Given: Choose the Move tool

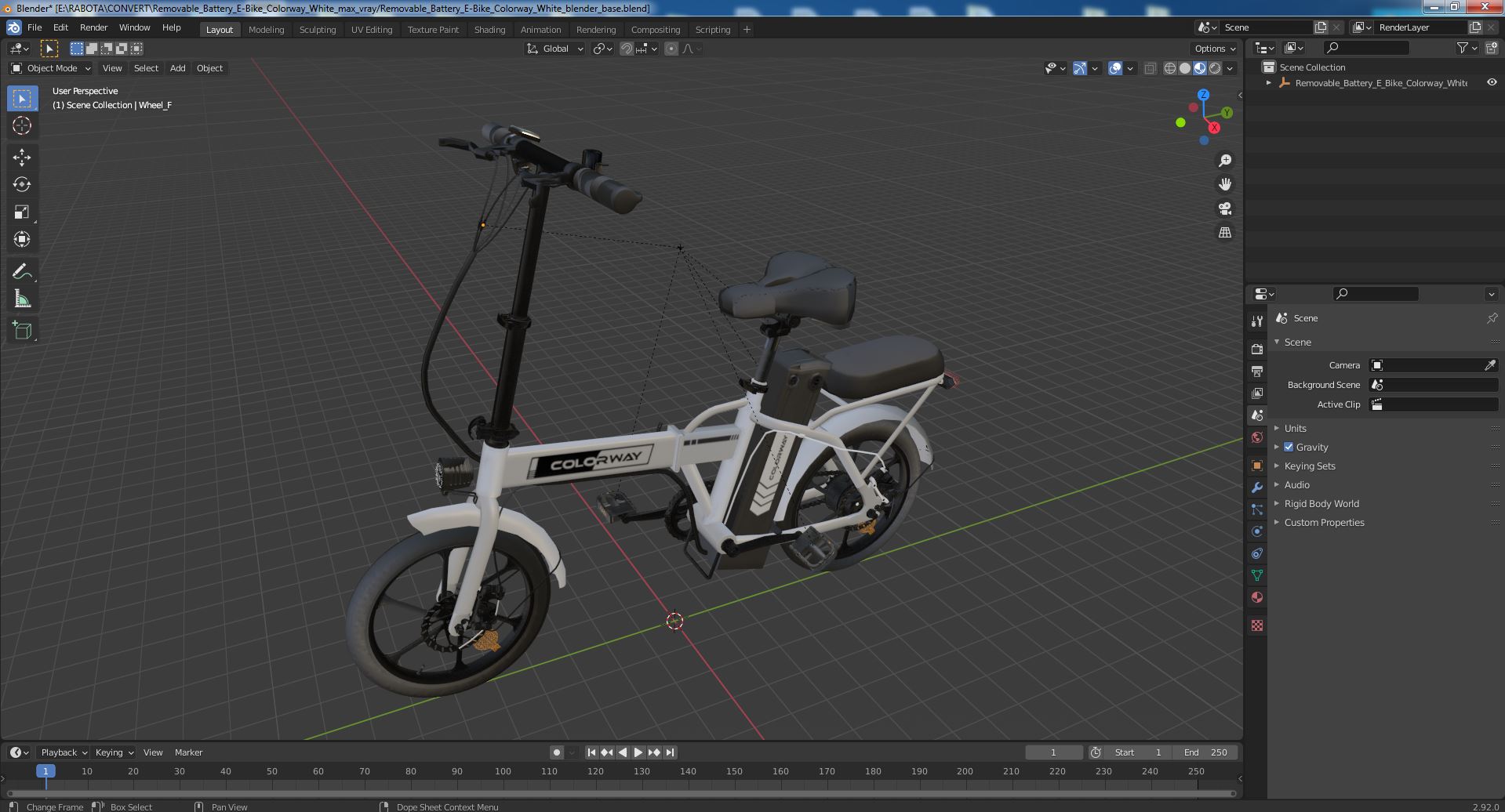Looking at the screenshot, I should (x=22, y=158).
